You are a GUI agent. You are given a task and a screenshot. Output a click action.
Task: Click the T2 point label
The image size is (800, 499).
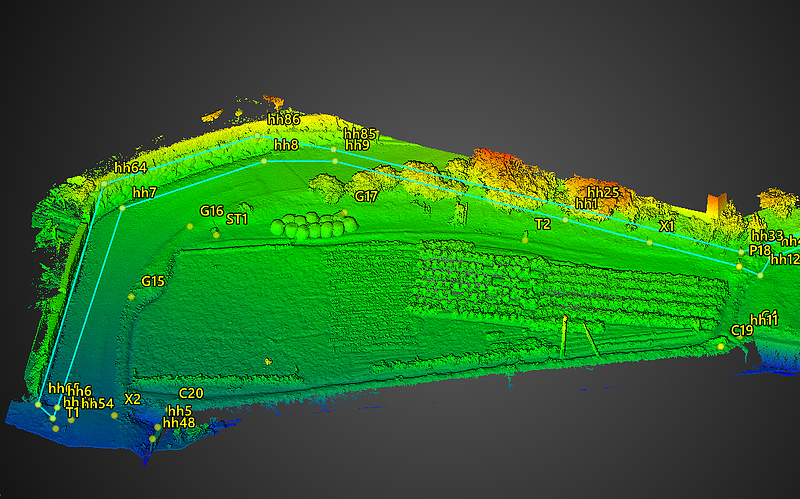[x=542, y=224]
